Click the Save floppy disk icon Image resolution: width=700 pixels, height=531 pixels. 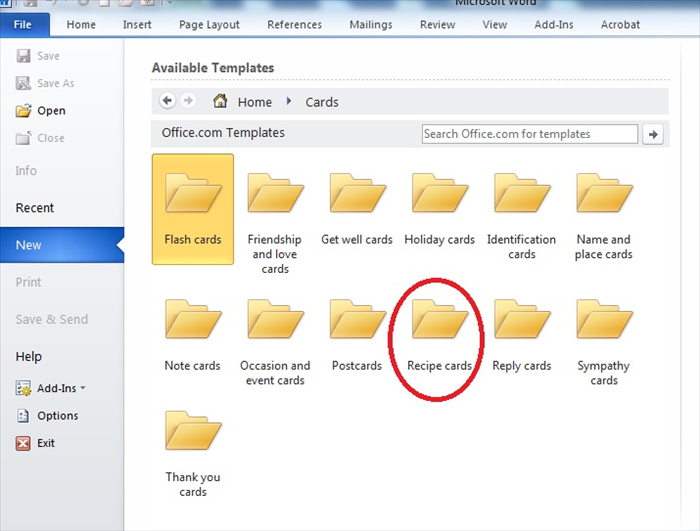point(23,56)
